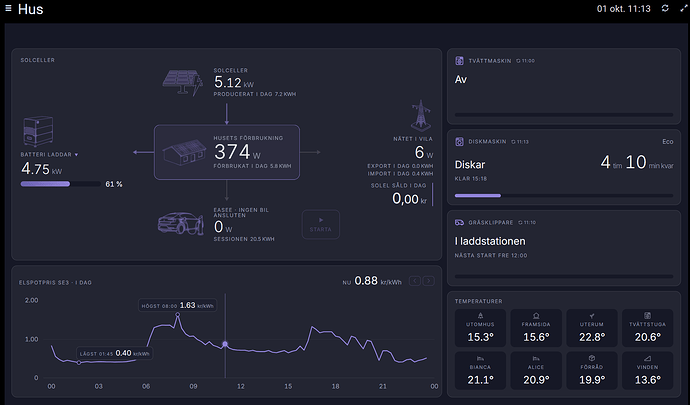The width and height of the screenshot is (690, 405).
Task: Expand the Batteri laddar dropdown arrow
Action: coord(76,155)
